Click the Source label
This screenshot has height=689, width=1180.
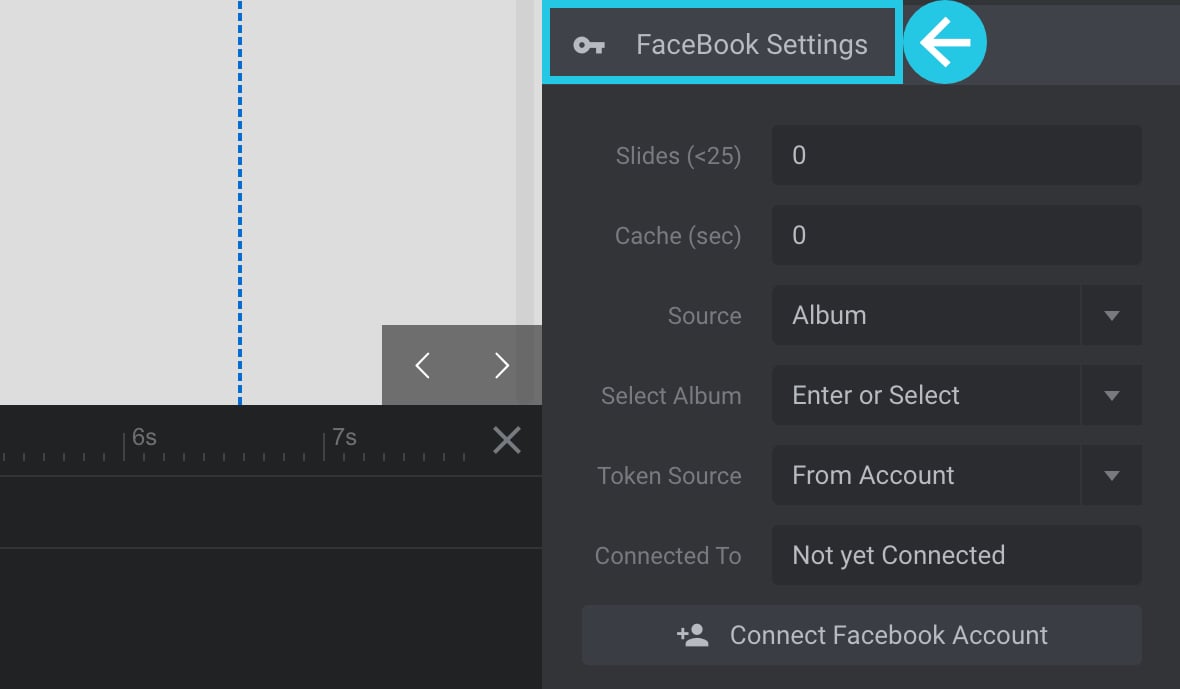coord(704,315)
